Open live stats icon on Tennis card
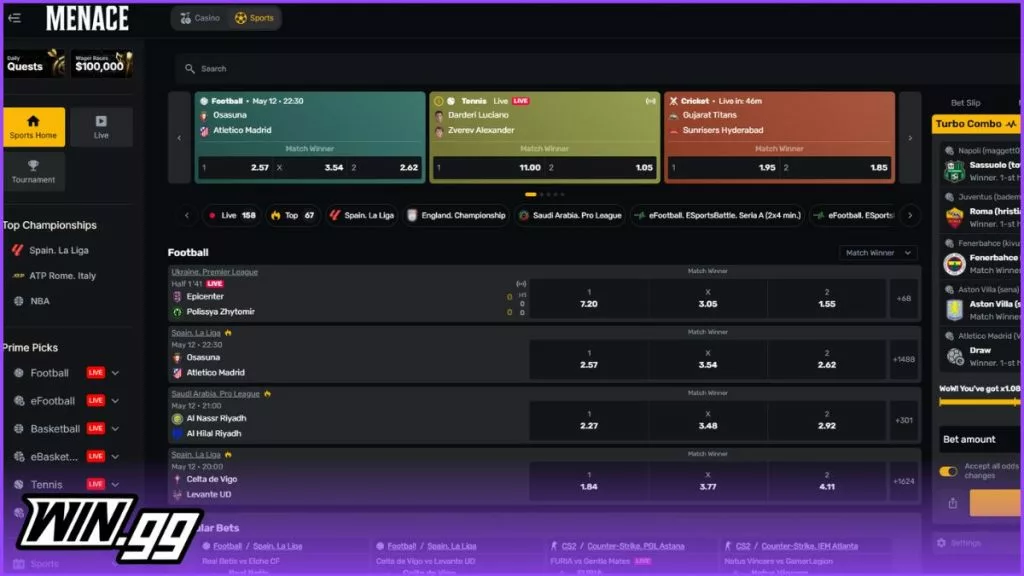1024x576 pixels. pyautogui.click(x=650, y=101)
